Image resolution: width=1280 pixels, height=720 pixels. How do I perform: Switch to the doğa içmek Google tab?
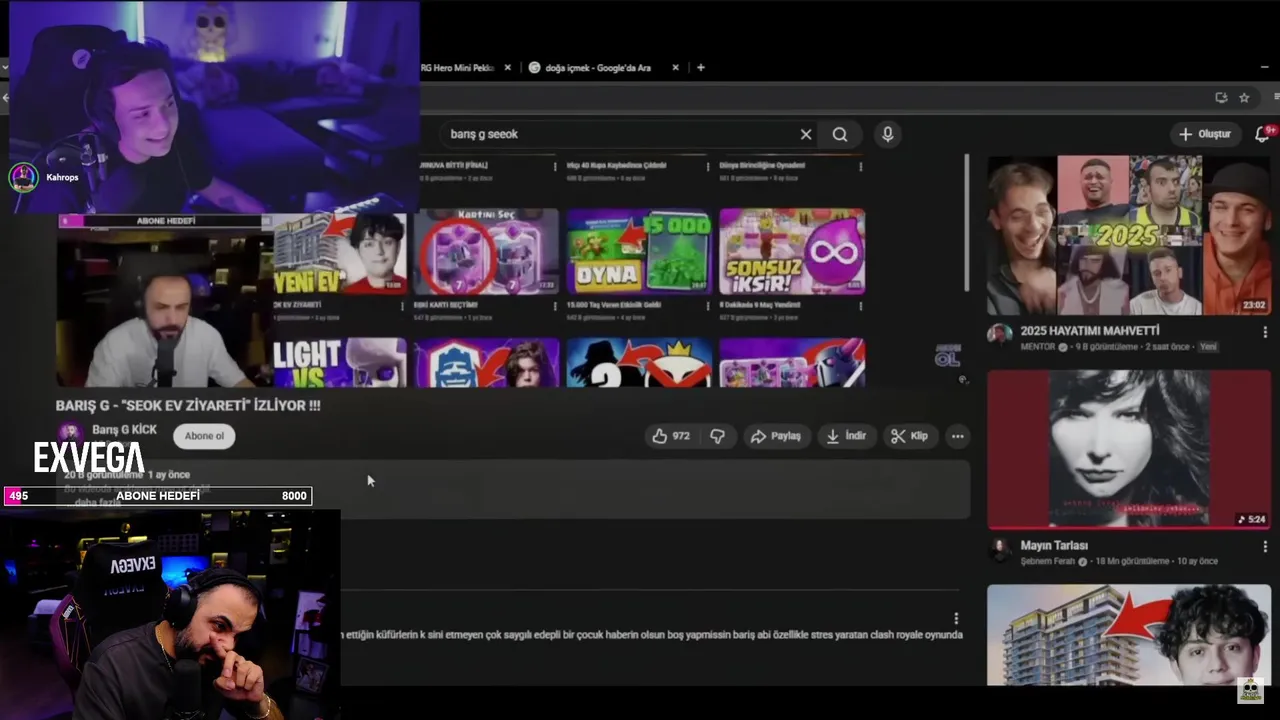pos(596,68)
